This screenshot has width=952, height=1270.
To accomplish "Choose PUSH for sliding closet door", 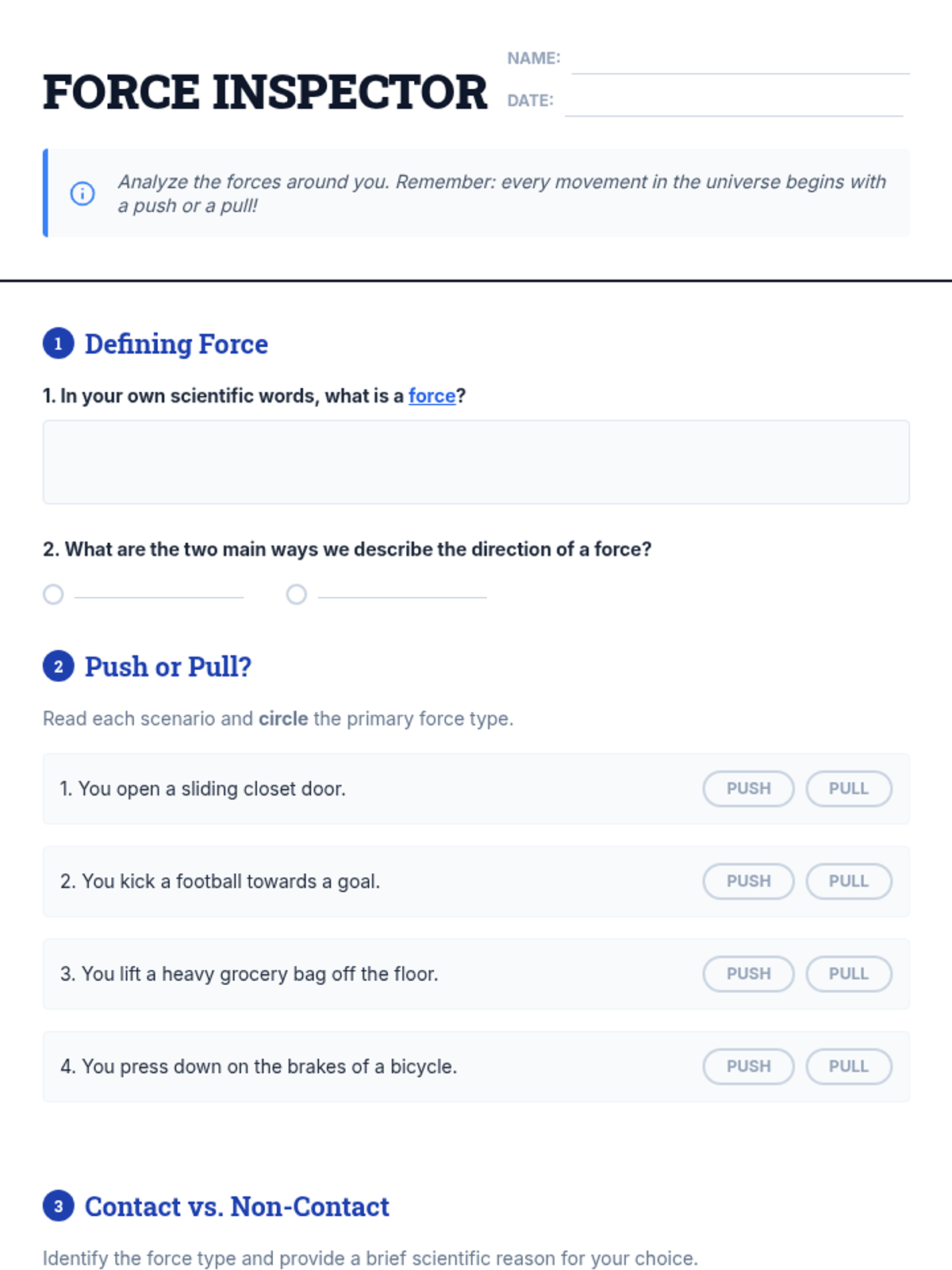I will 748,789.
